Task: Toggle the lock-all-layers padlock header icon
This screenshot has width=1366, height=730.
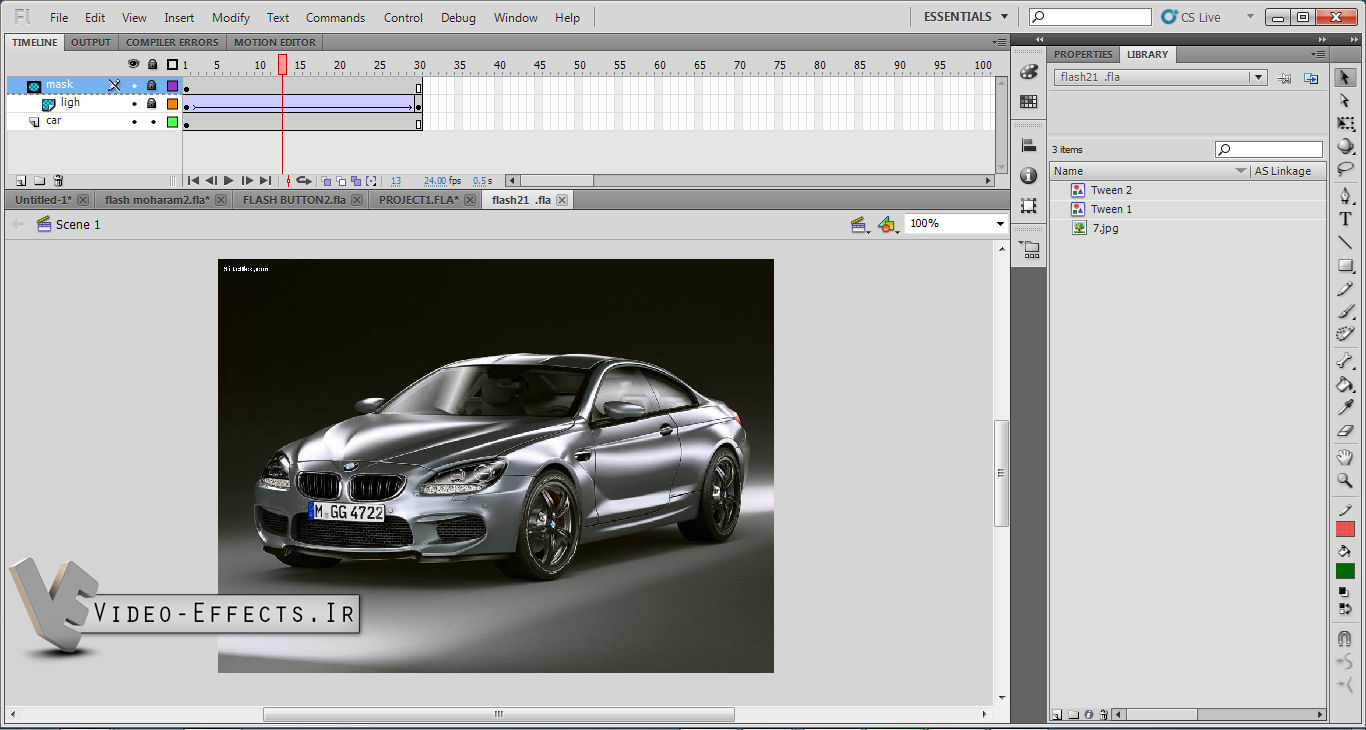Action: [153, 65]
